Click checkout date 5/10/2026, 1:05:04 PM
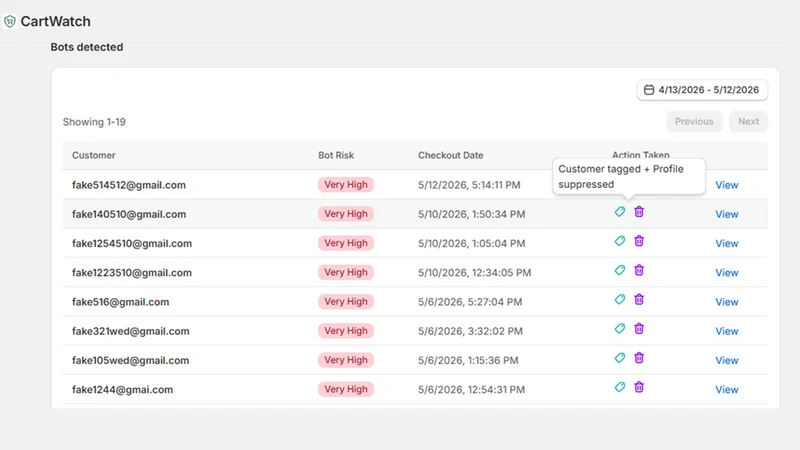 click(471, 243)
